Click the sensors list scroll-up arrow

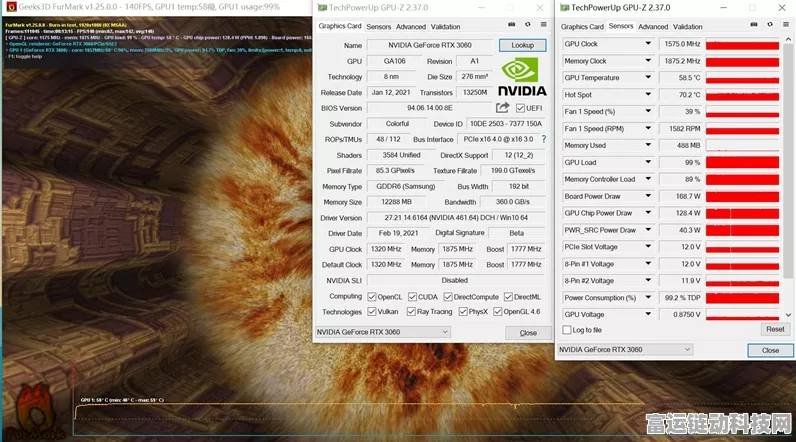[788, 39]
